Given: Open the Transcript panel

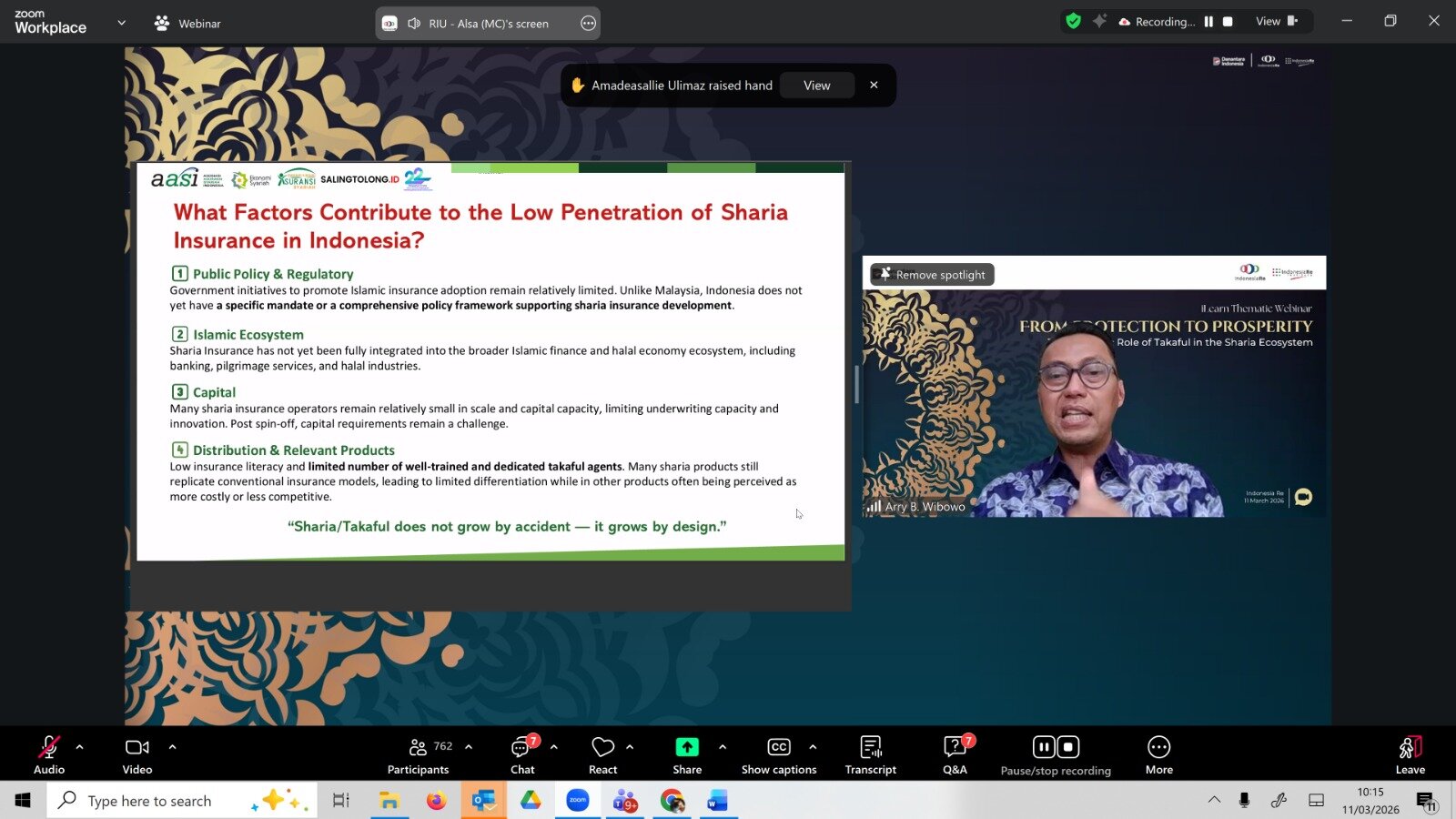Looking at the screenshot, I should [x=870, y=754].
